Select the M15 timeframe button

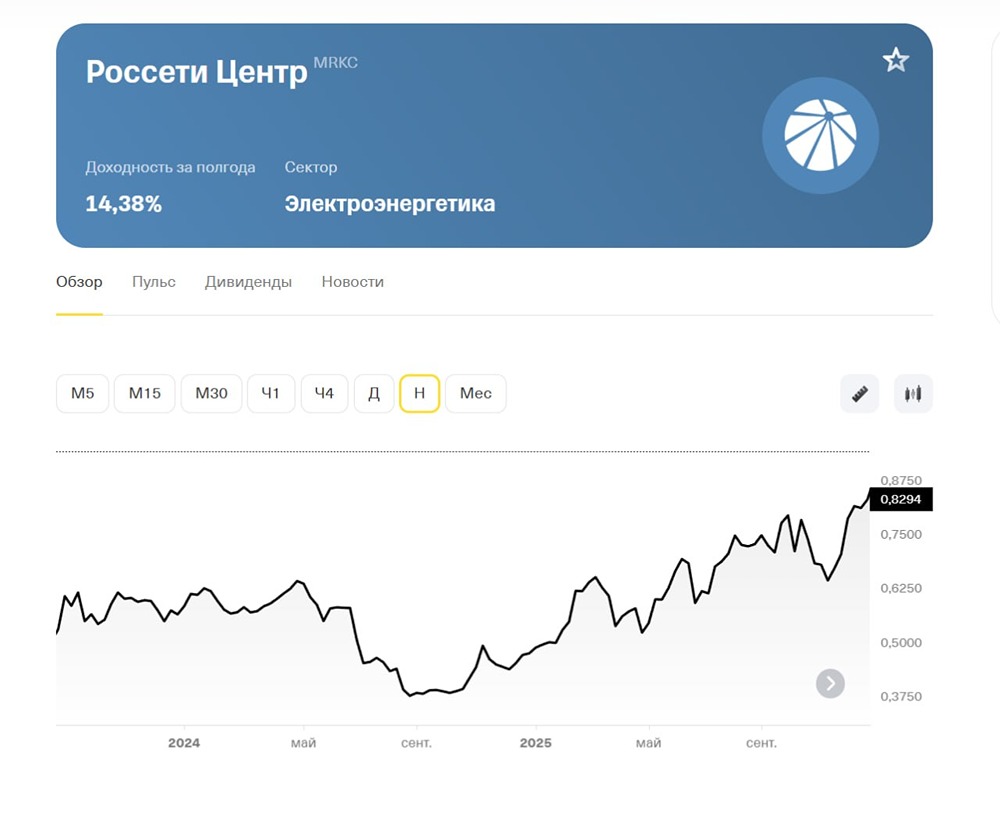point(144,393)
